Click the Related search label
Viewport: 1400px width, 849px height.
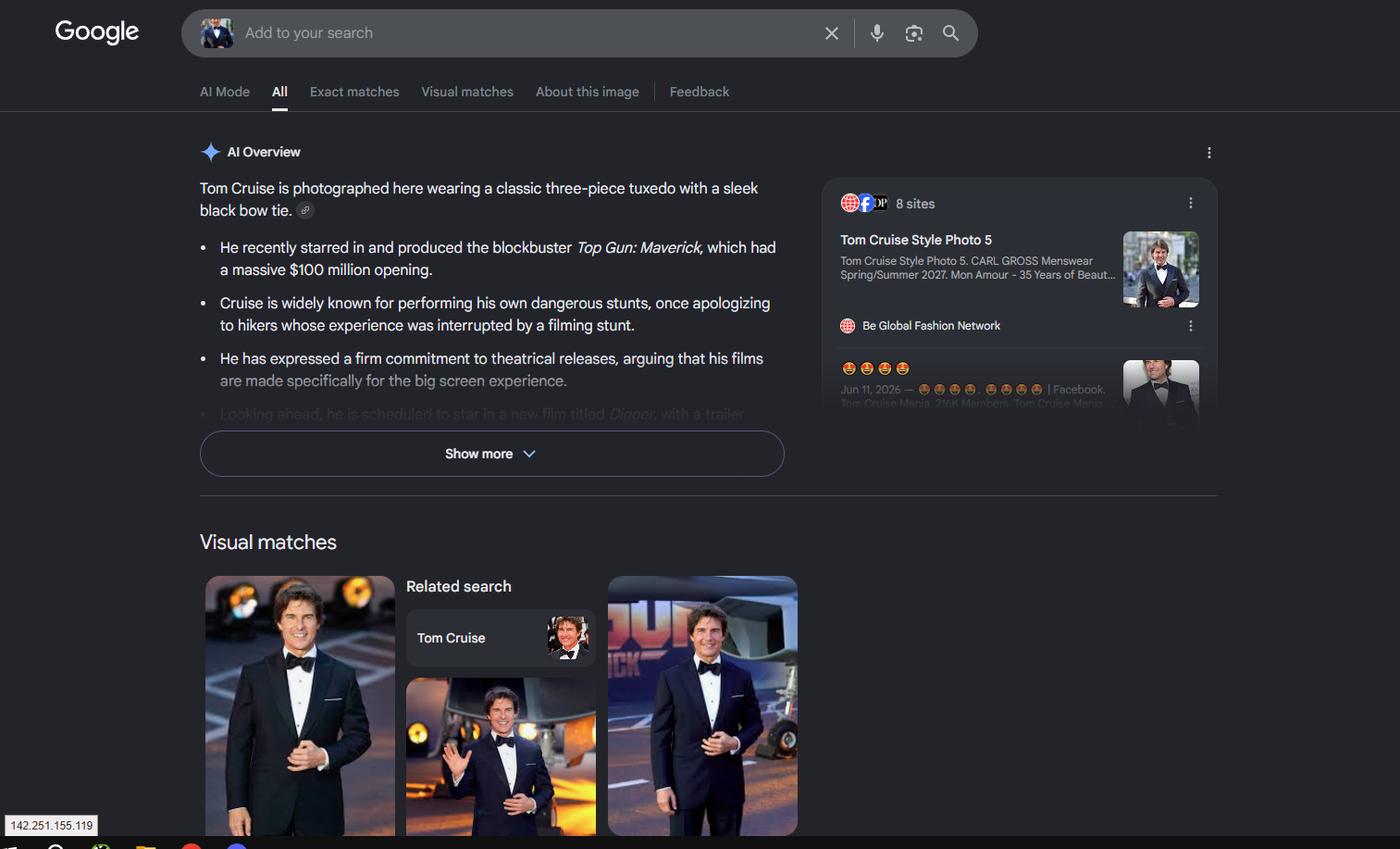(459, 586)
